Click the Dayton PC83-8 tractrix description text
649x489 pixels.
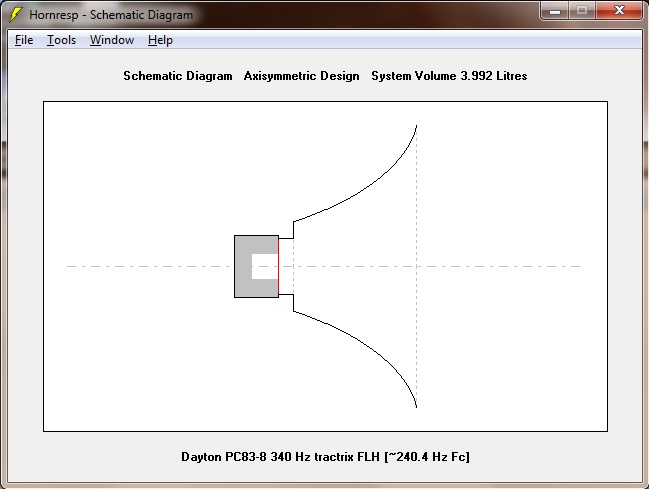tap(325, 457)
